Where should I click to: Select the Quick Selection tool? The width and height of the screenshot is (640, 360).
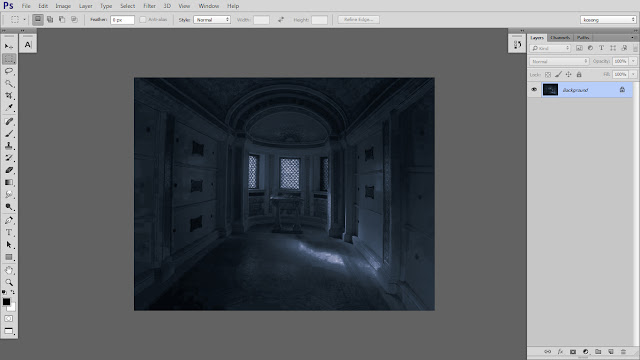click(x=9, y=83)
